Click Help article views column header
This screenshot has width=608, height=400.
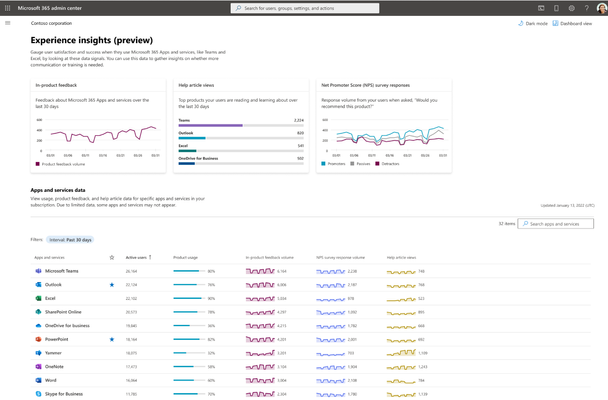(401, 257)
